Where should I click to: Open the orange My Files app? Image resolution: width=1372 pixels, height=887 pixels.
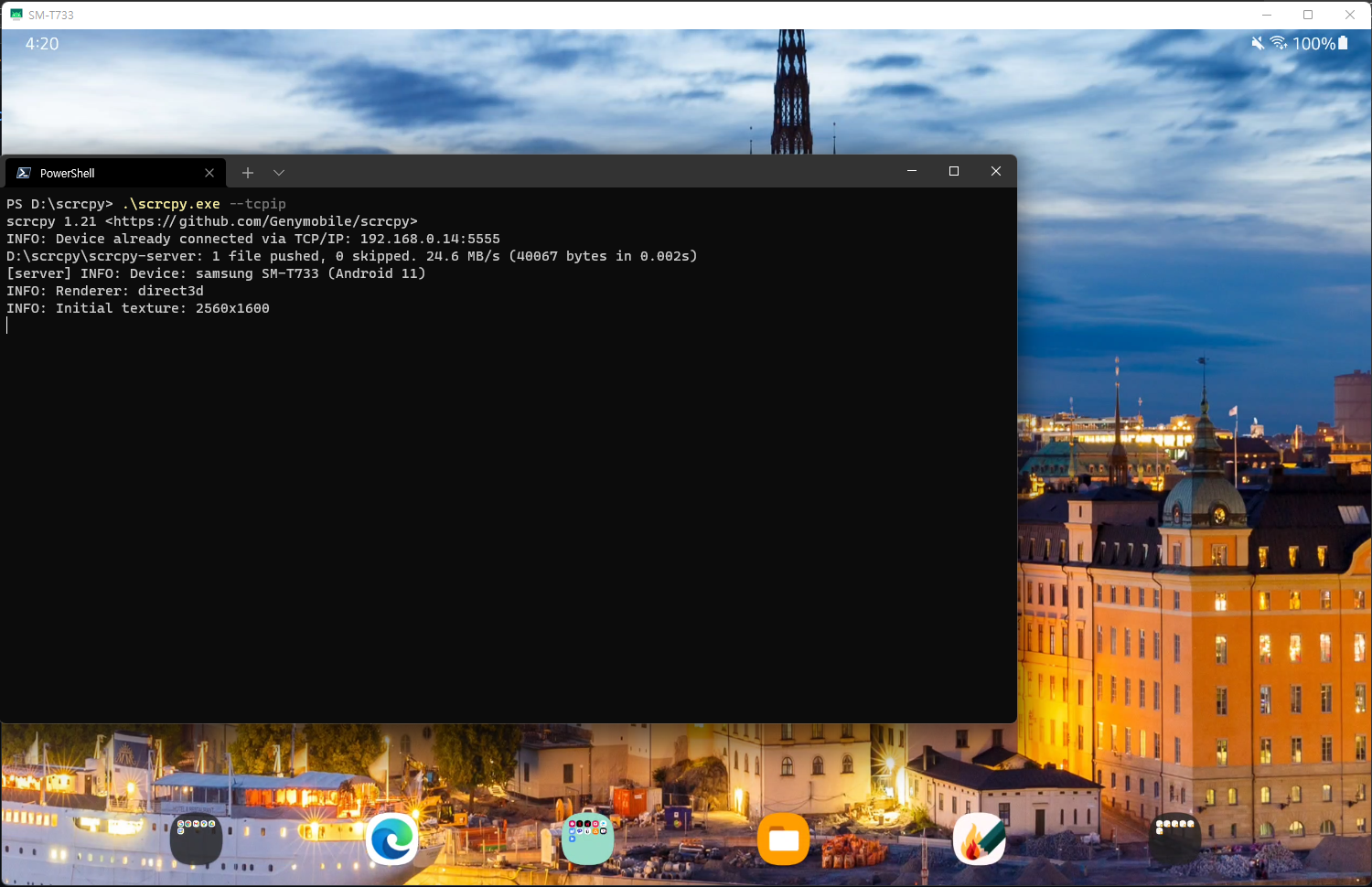tap(783, 839)
